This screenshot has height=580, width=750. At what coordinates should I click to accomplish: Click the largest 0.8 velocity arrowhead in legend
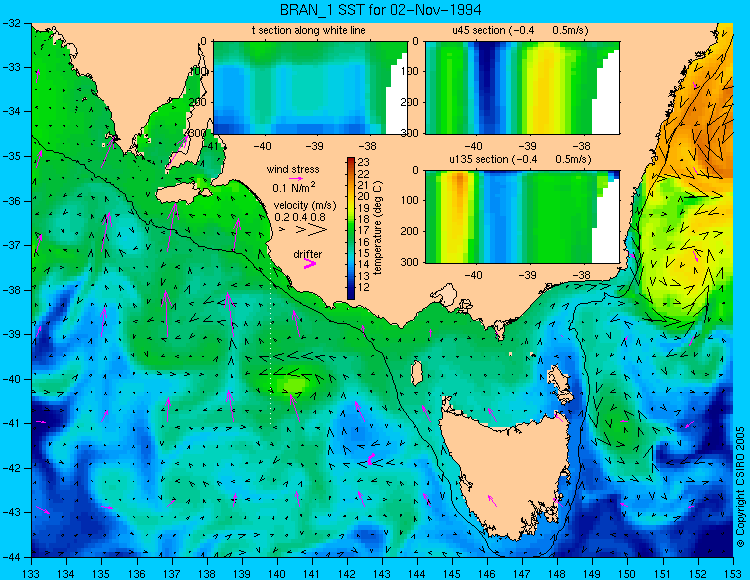pos(317,230)
